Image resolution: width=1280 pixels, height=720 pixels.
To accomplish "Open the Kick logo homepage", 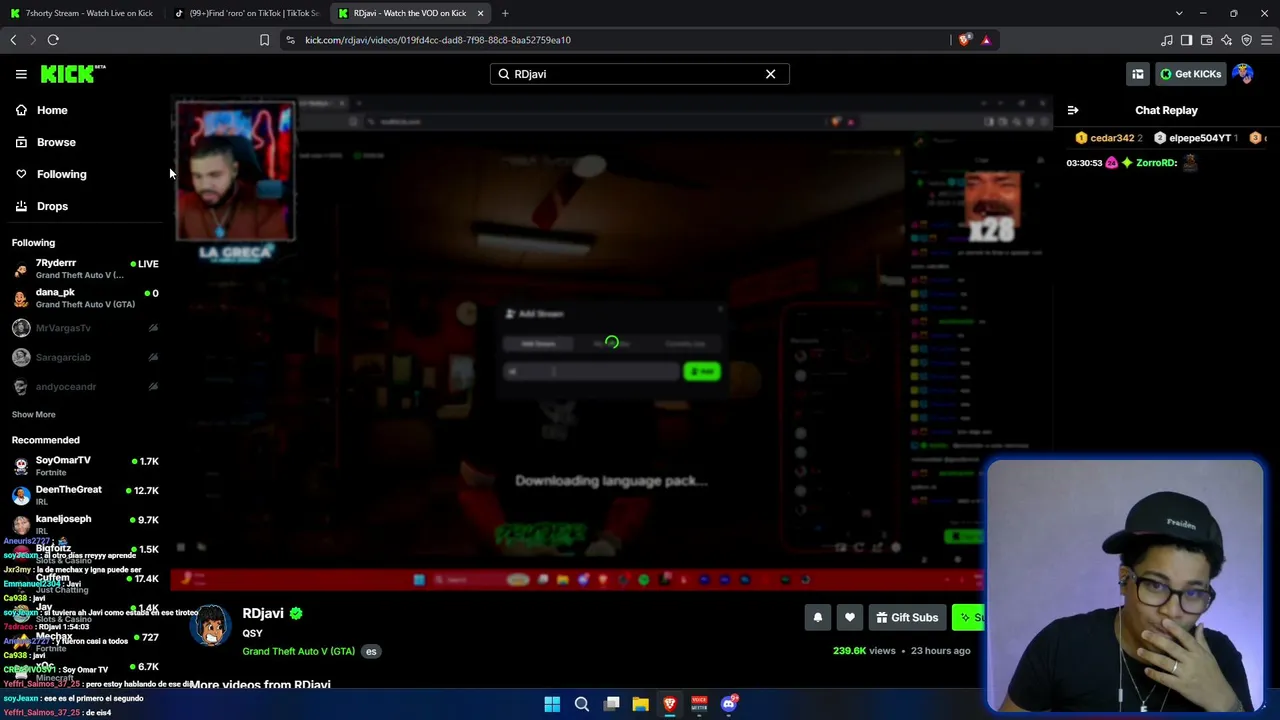I will coord(73,74).
